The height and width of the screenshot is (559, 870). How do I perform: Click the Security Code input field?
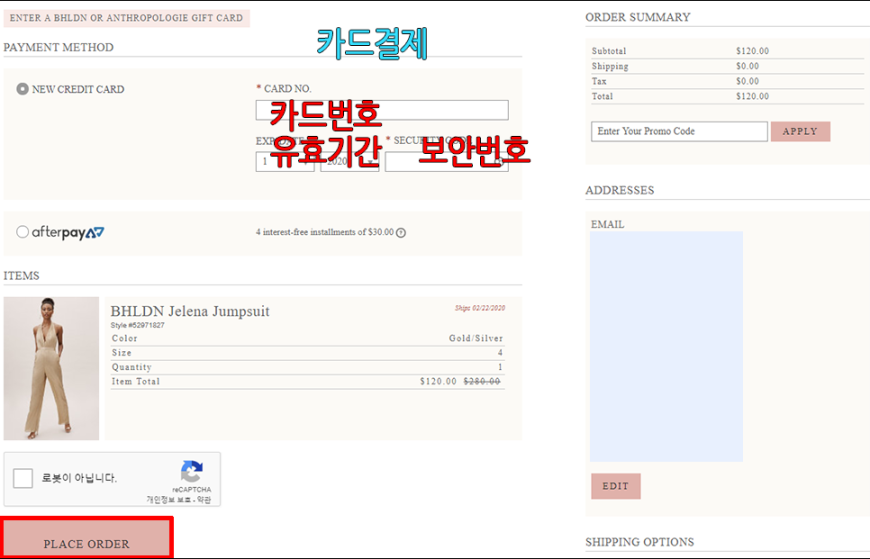coord(447,162)
